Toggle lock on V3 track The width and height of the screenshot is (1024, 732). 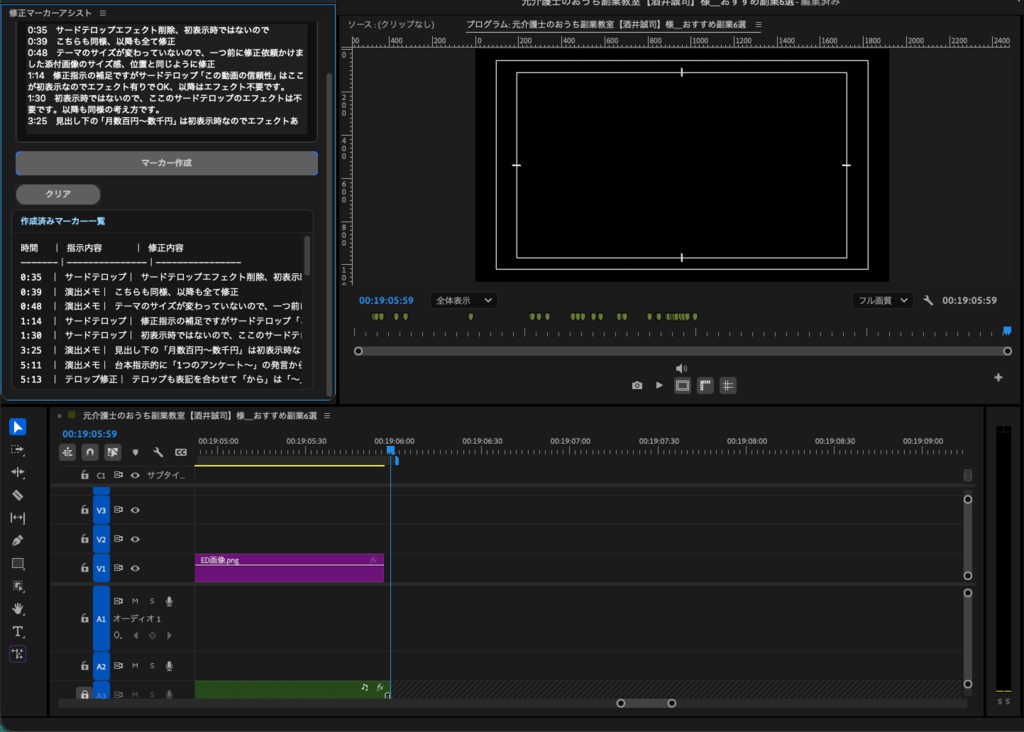click(84, 509)
